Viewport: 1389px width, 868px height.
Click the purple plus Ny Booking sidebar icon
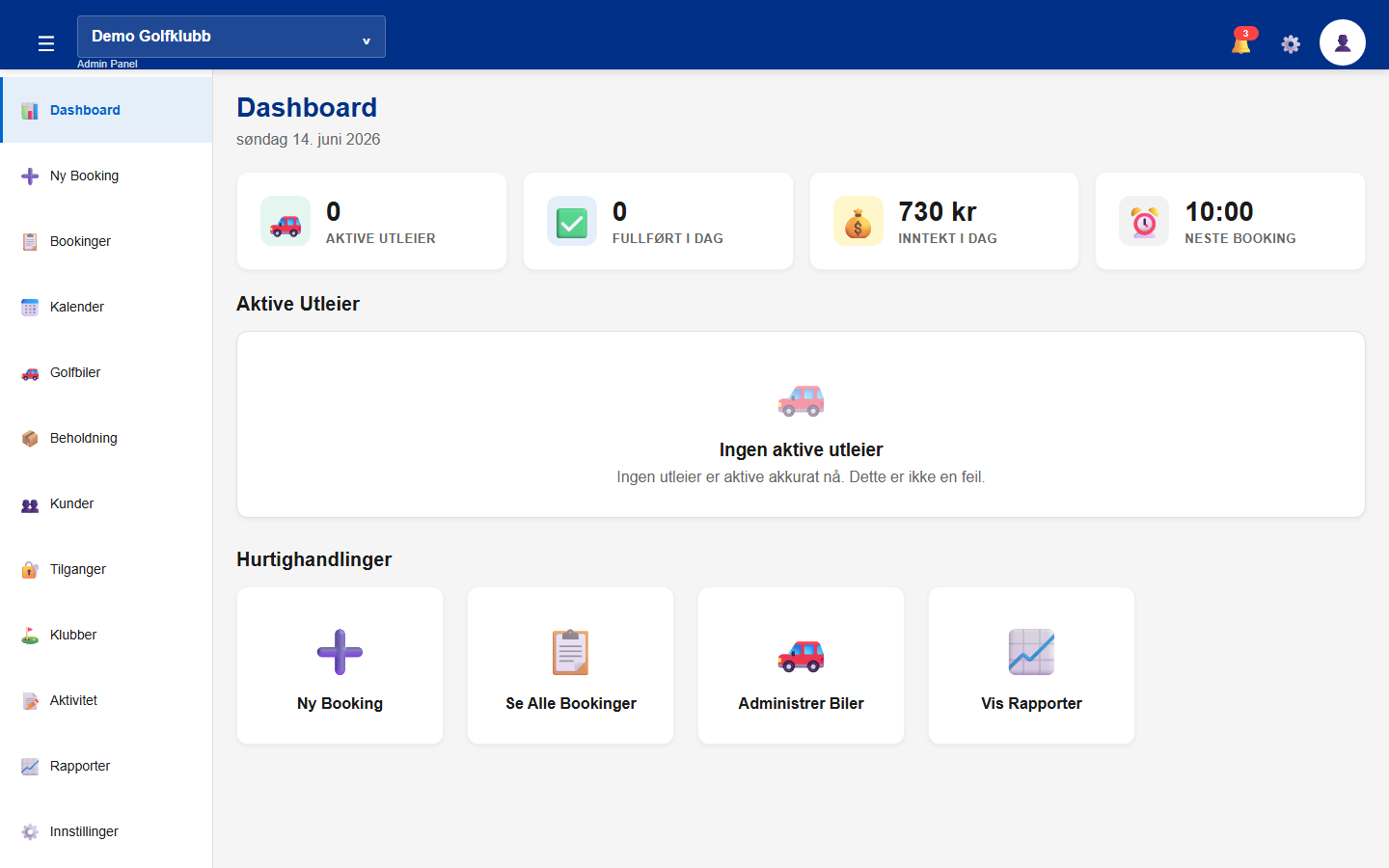click(30, 176)
